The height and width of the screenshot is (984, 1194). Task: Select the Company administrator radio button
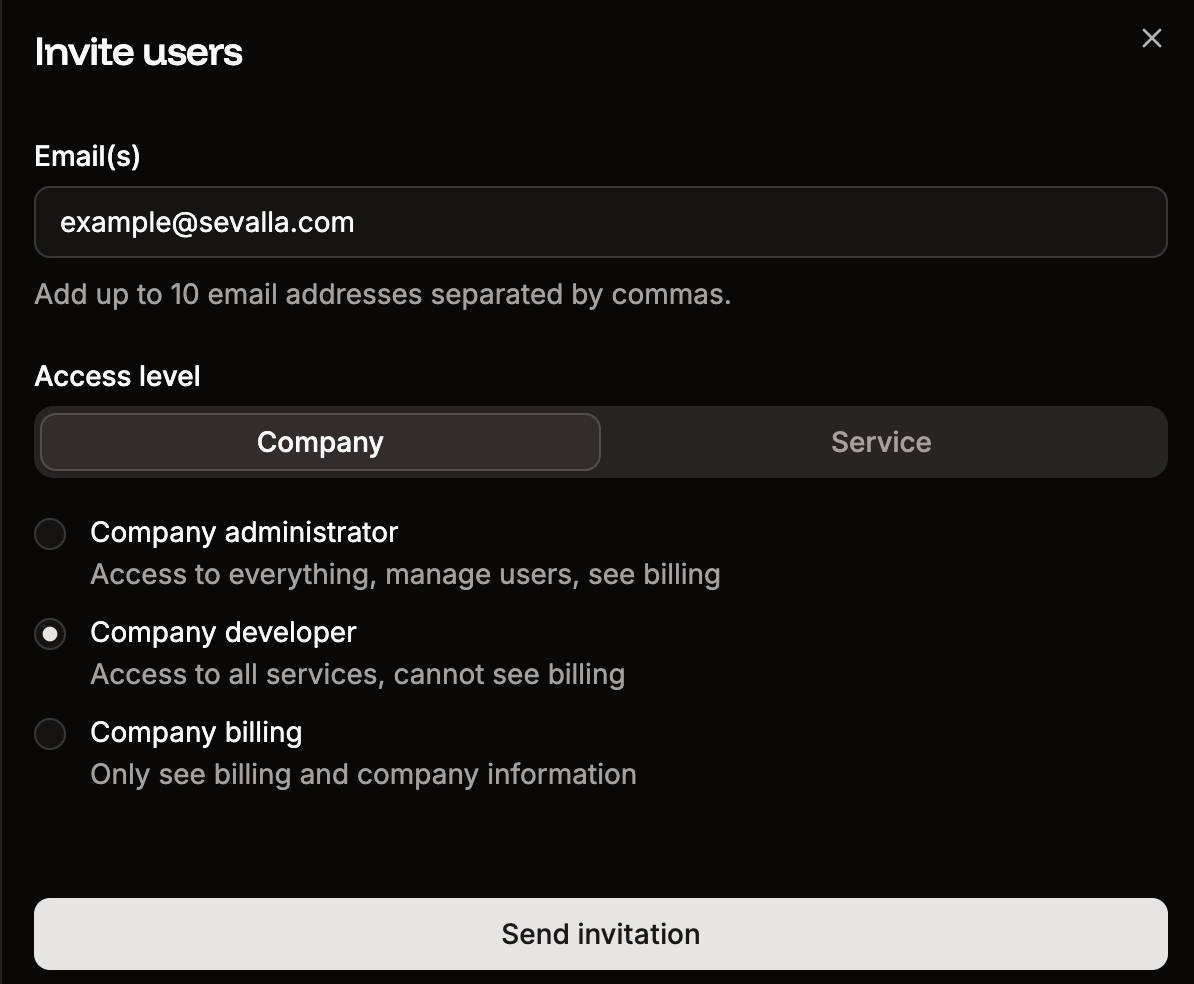50,534
